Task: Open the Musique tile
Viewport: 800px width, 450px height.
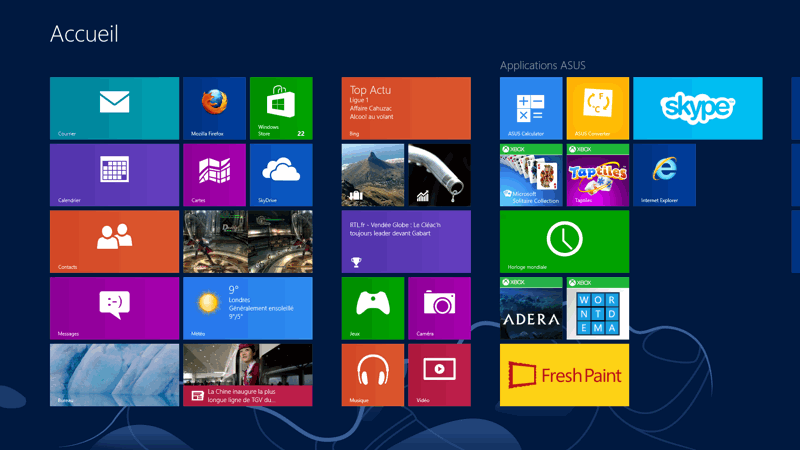Action: click(372, 375)
